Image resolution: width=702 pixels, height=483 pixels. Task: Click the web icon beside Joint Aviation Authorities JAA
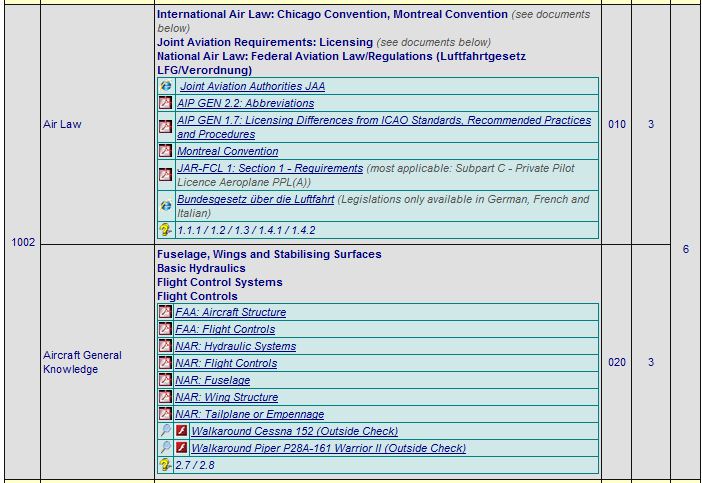[x=165, y=87]
